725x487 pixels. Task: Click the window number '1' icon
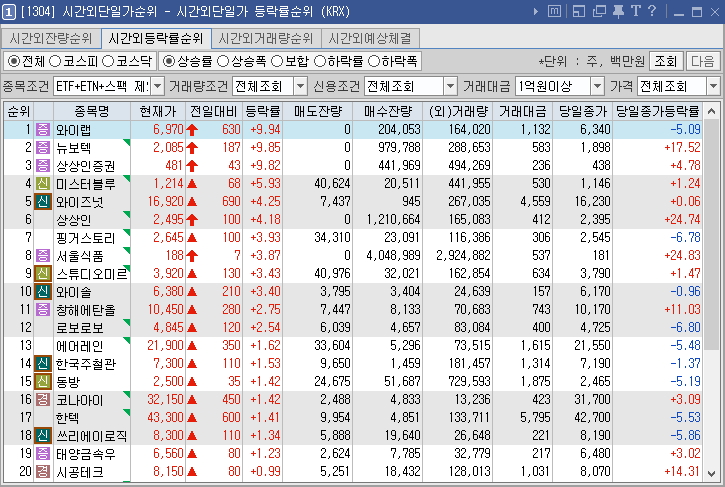point(9,12)
